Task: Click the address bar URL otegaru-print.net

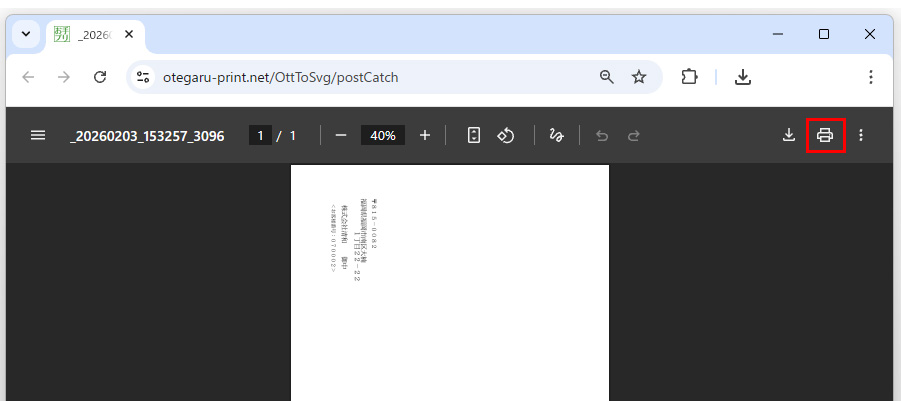Action: pyautogui.click(x=286, y=77)
